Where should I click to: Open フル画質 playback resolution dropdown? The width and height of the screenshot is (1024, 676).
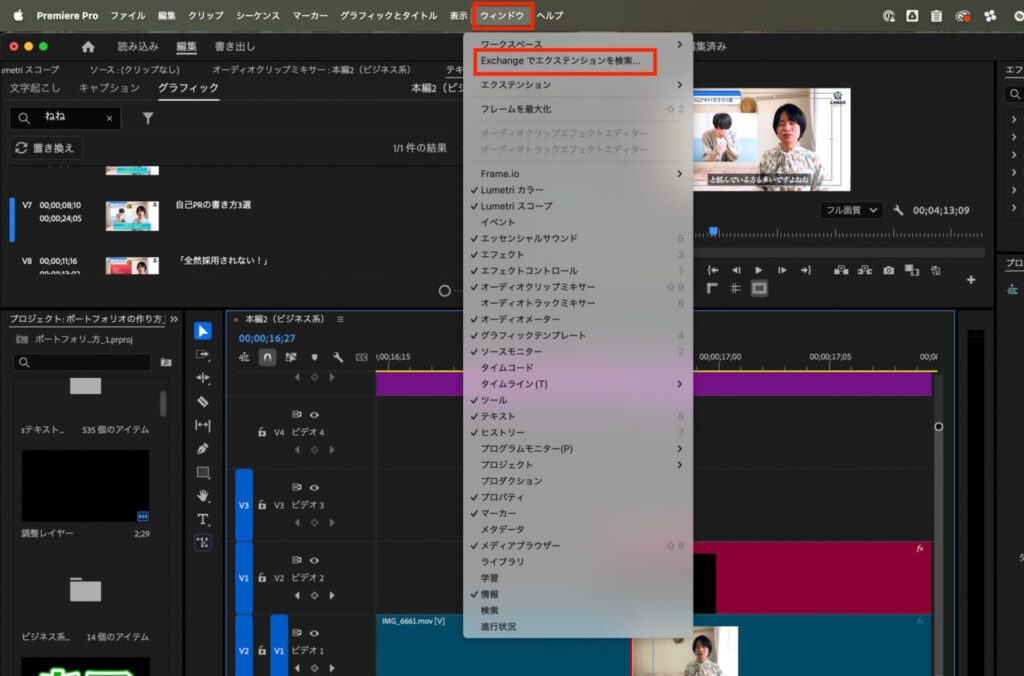[x=851, y=210]
